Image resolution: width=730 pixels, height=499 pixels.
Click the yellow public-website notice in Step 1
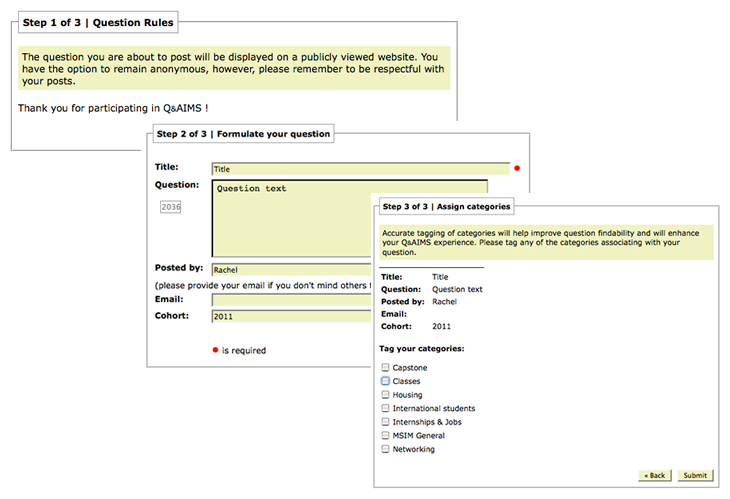tap(234, 68)
